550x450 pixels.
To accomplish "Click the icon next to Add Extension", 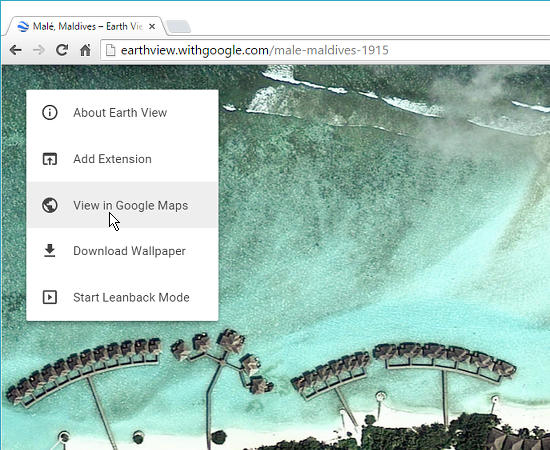I will click(50, 159).
